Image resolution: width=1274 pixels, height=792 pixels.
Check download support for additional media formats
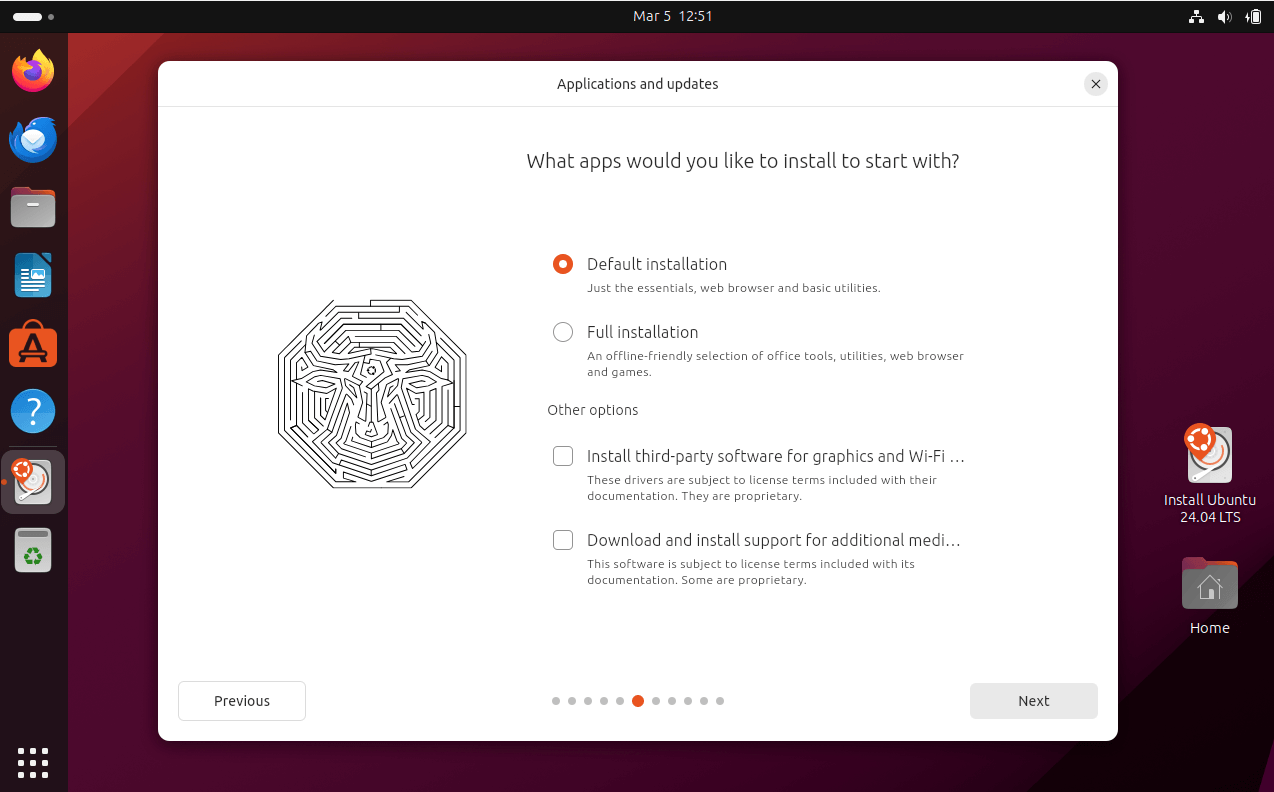pos(563,540)
